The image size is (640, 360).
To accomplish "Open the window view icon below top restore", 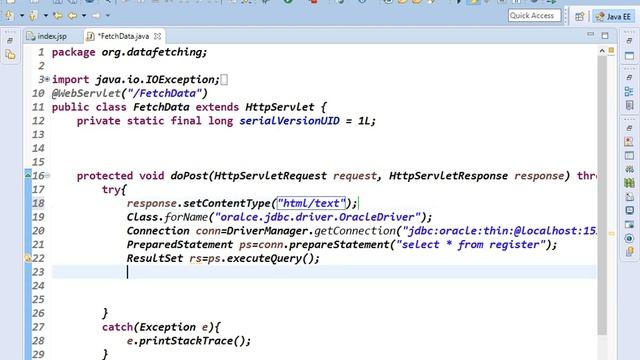I will pyautogui.click(x=629, y=55).
